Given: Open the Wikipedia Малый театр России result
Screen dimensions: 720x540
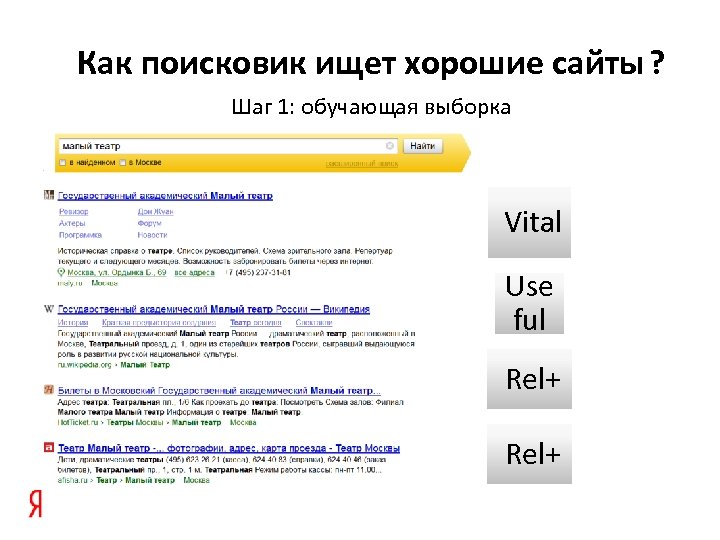Looking at the screenshot, I should 214,309.
